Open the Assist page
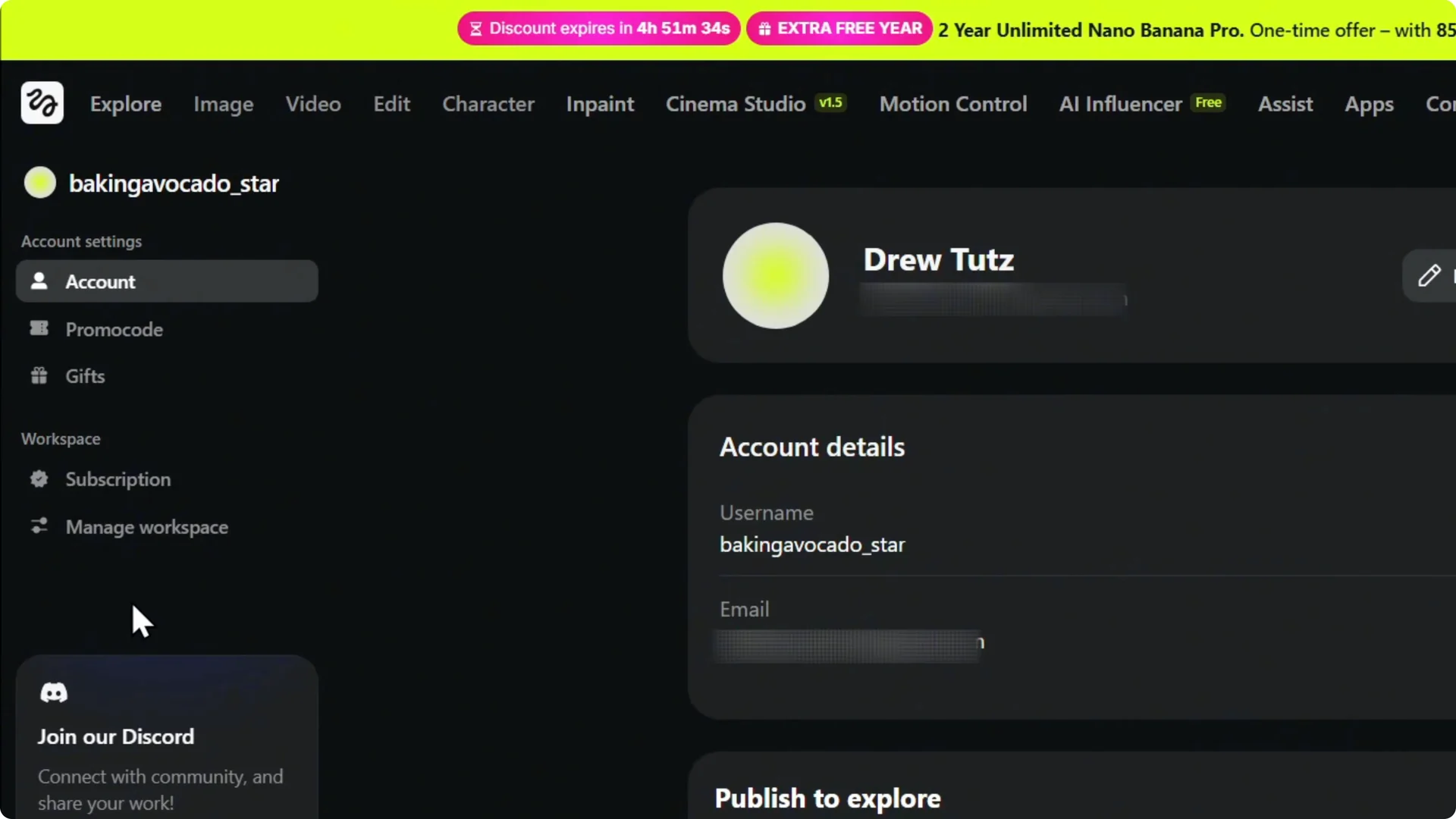 (x=1285, y=104)
